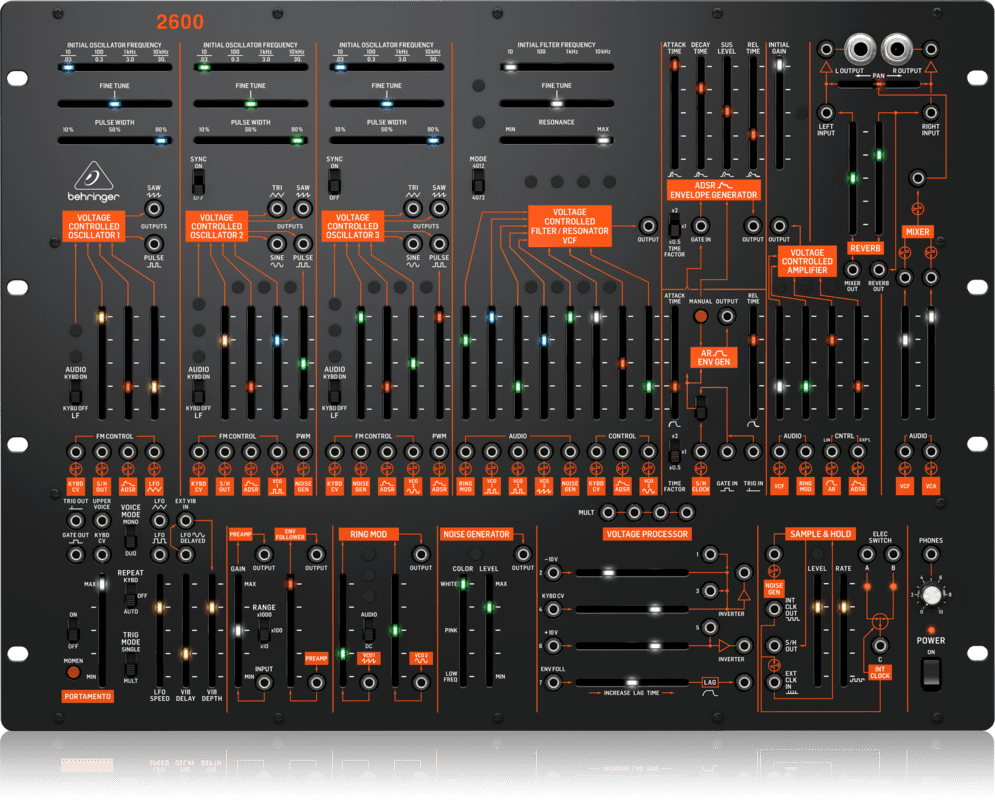This screenshot has width=995, height=800.
Task: Click the ADSR envelope OUTPUT jack
Action: pyautogui.click(x=753, y=226)
